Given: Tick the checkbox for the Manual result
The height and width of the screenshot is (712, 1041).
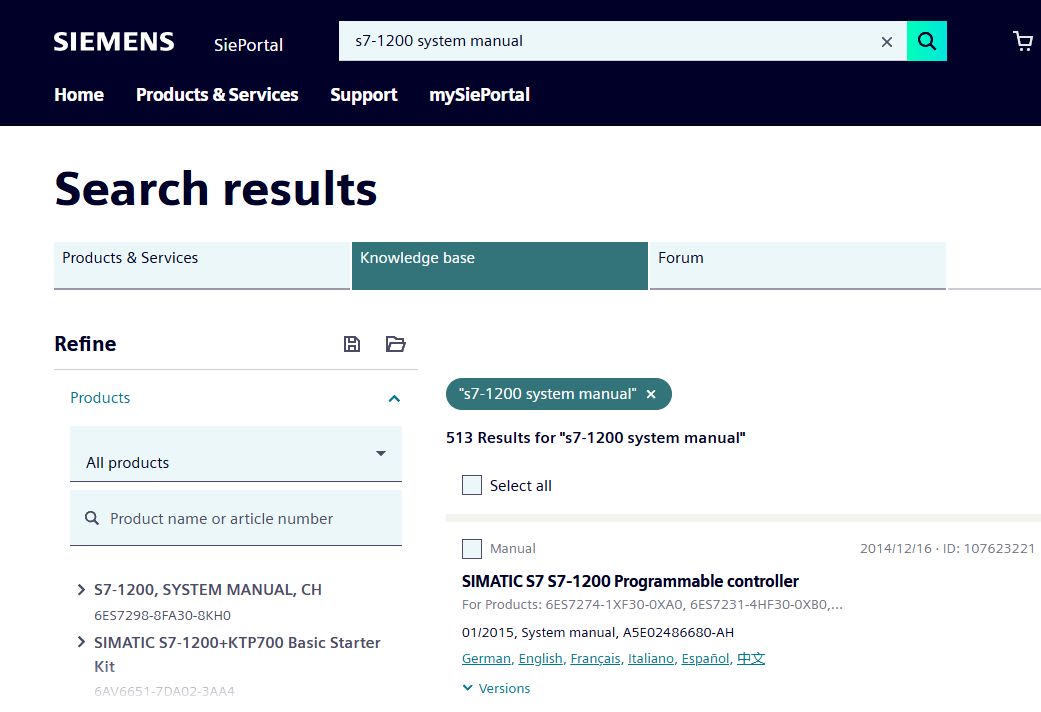Looking at the screenshot, I should [471, 549].
